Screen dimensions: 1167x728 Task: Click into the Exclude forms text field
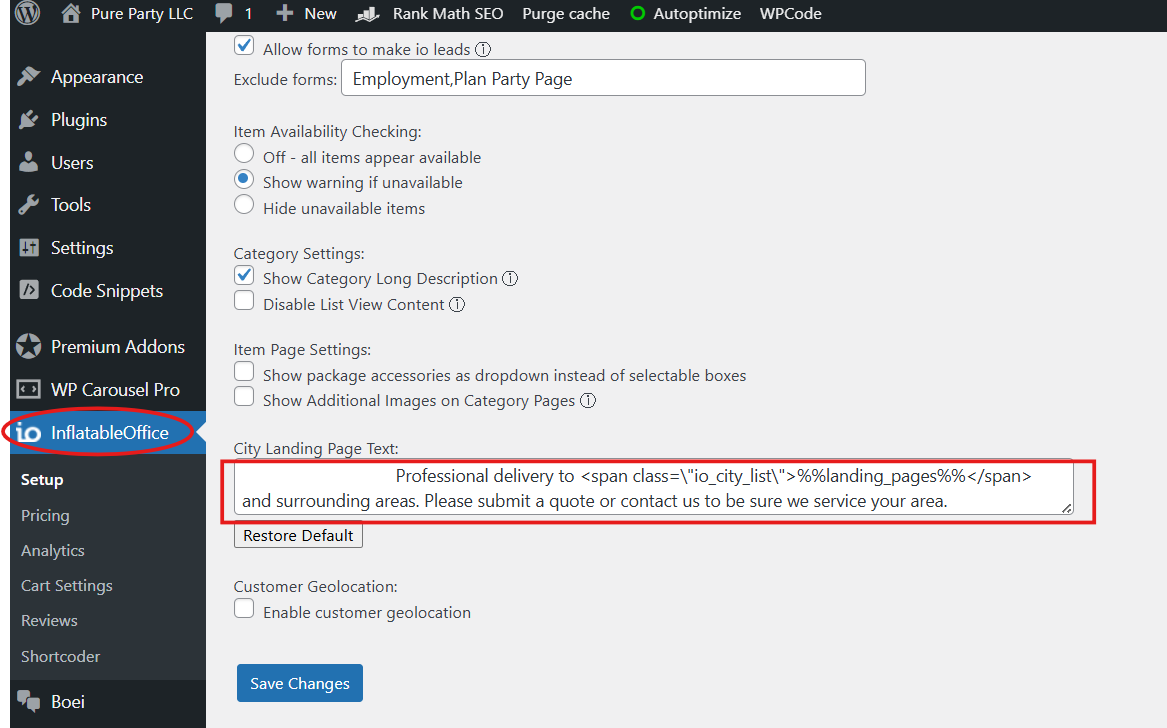pyautogui.click(x=602, y=78)
